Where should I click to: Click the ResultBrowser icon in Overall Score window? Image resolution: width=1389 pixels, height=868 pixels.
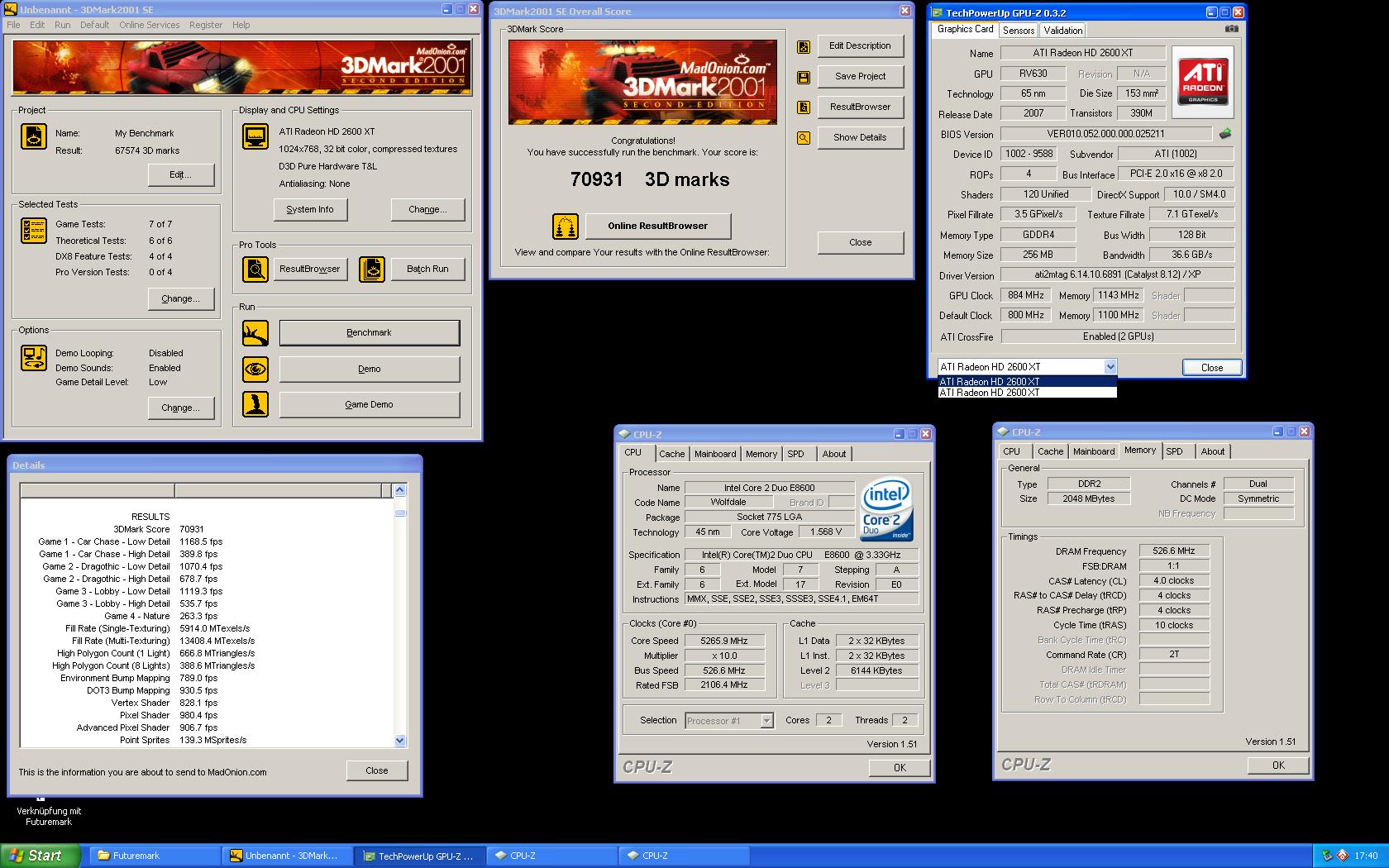pyautogui.click(x=804, y=107)
